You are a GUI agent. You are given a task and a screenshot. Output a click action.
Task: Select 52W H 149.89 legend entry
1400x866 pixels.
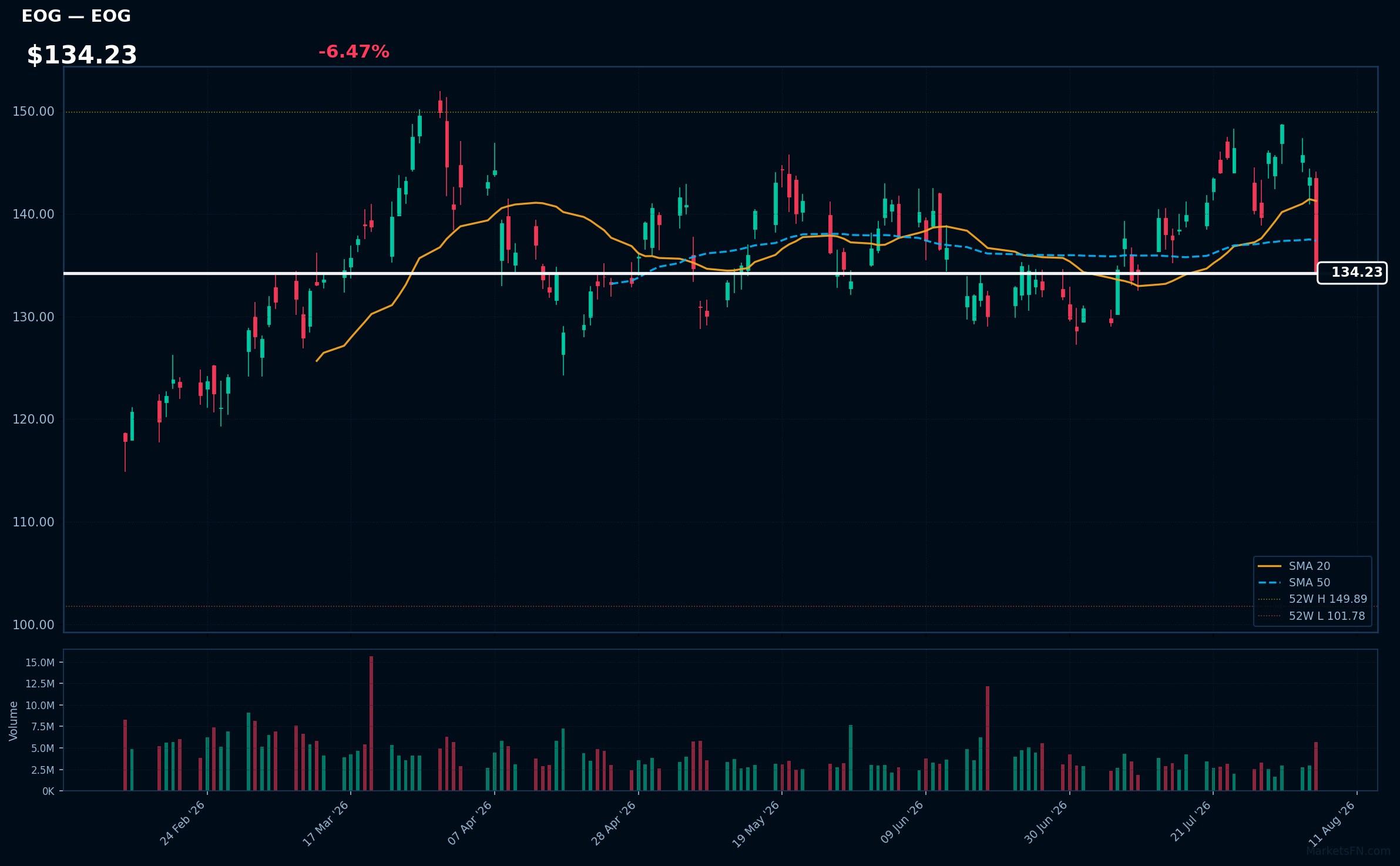1312,599
